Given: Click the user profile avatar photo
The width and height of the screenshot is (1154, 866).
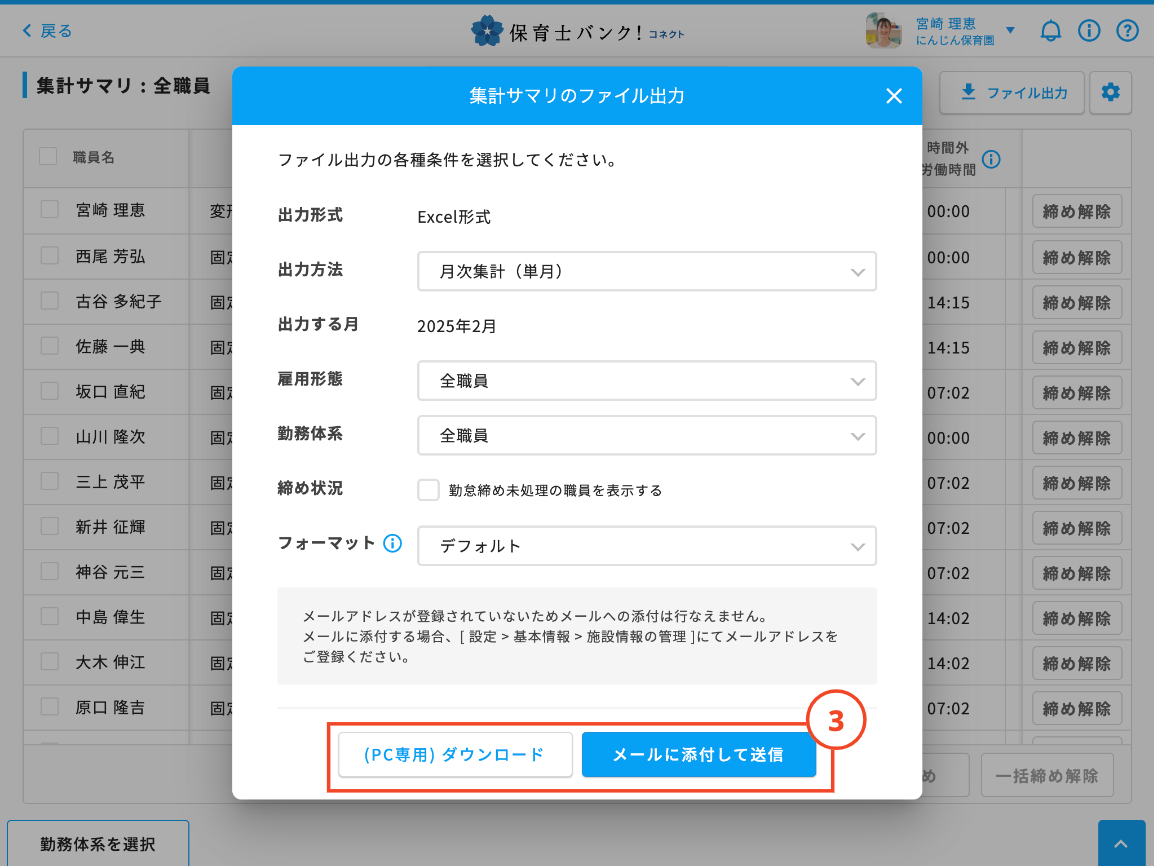Looking at the screenshot, I should click(883, 31).
